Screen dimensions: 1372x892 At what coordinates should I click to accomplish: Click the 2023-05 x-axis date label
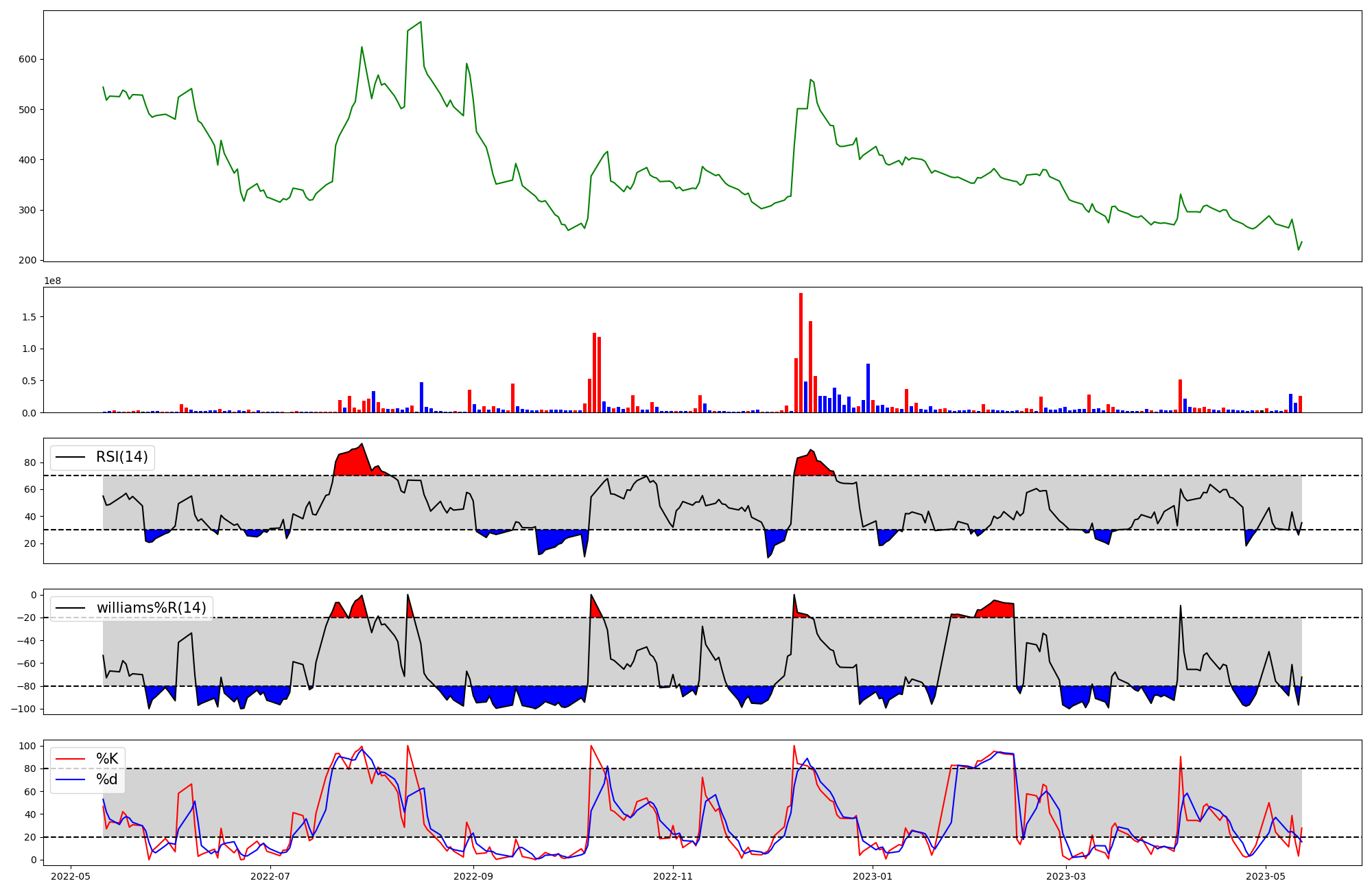pyautogui.click(x=1266, y=876)
